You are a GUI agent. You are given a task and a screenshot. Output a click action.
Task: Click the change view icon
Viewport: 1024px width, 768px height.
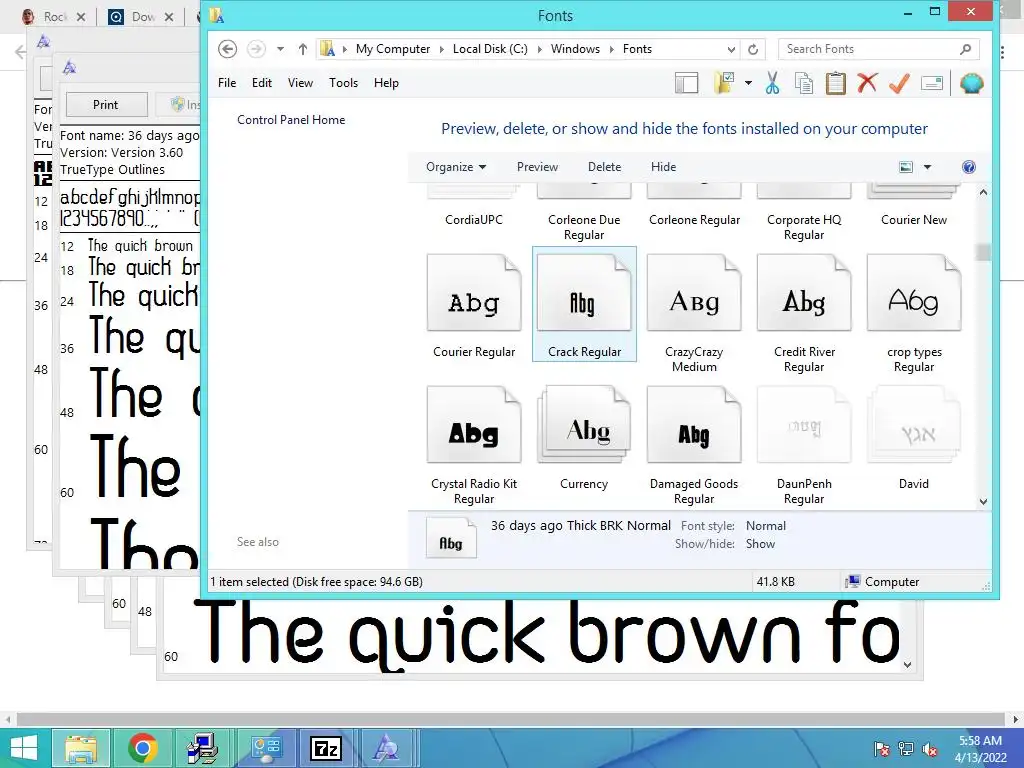point(906,167)
